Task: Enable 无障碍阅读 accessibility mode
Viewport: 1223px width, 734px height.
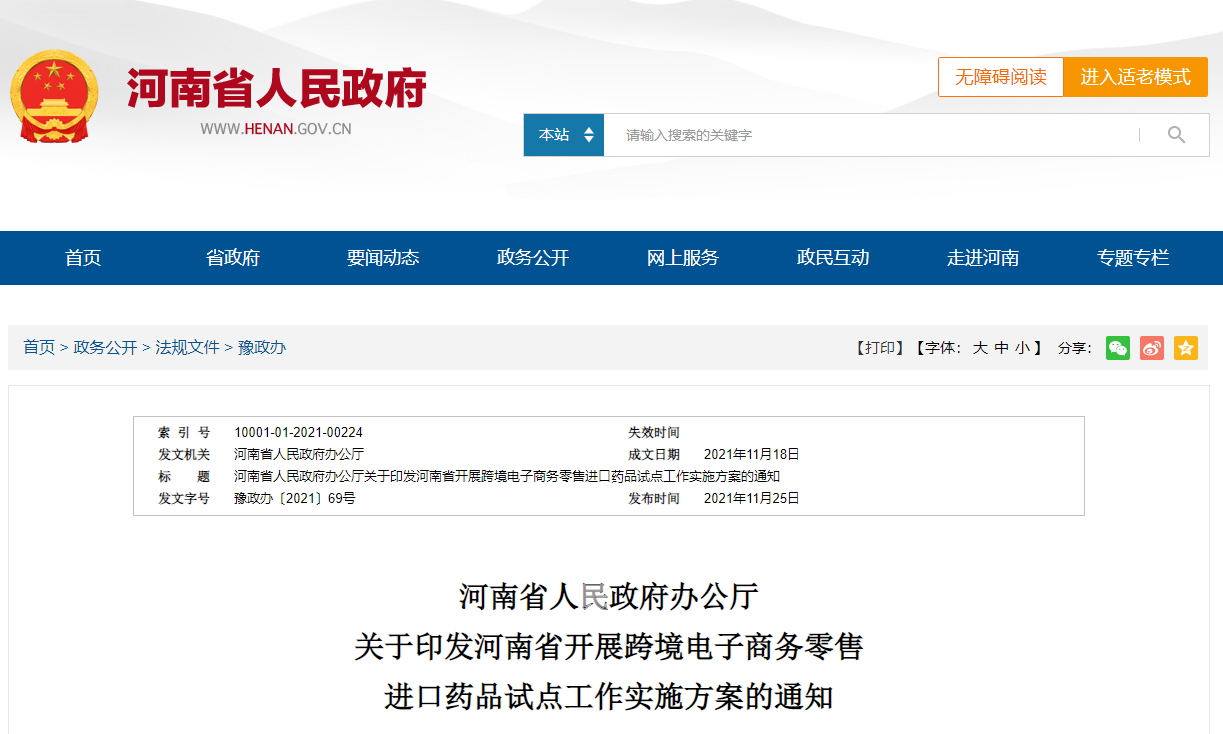Action: (1000, 77)
